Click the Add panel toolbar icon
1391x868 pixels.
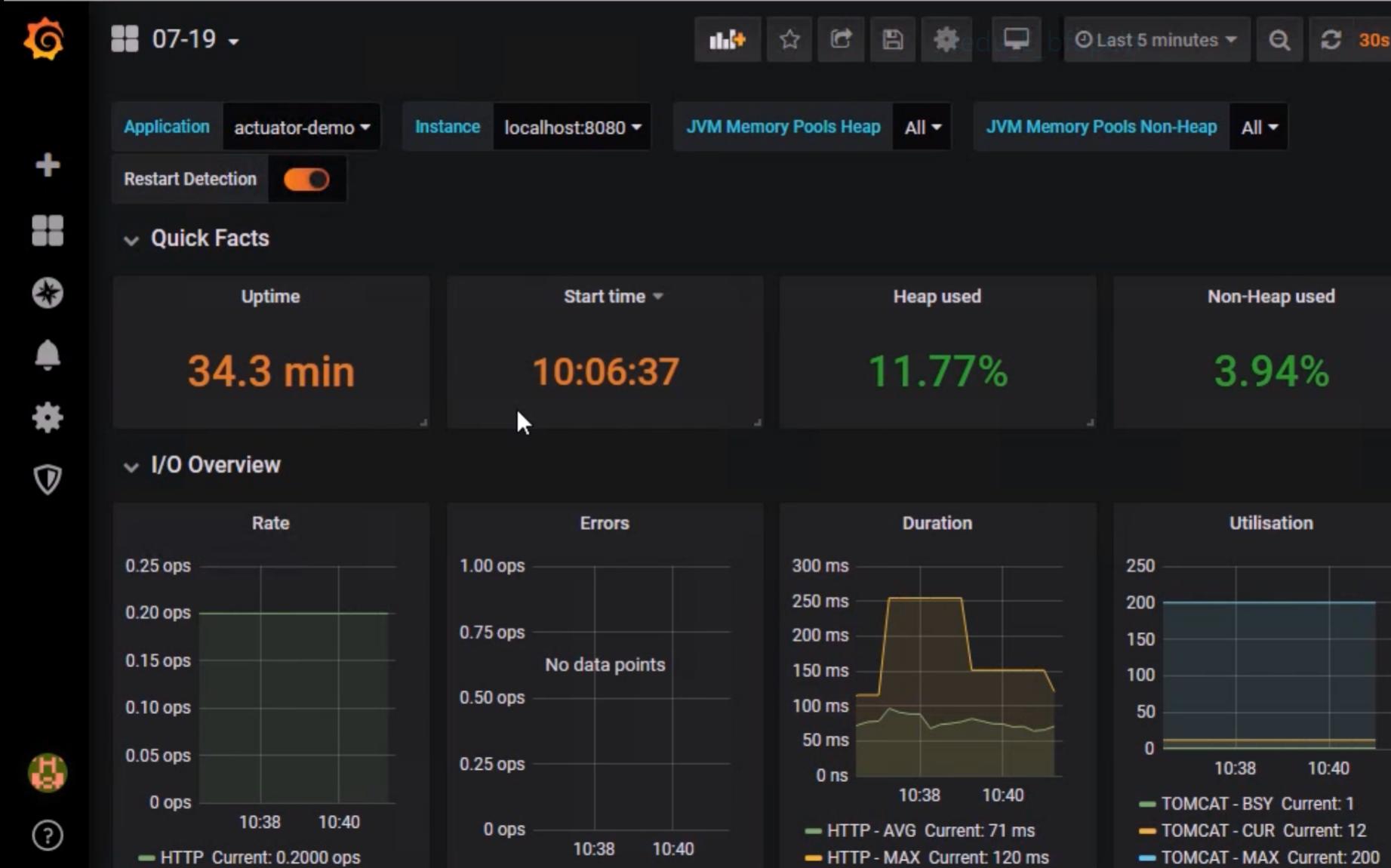pos(728,40)
